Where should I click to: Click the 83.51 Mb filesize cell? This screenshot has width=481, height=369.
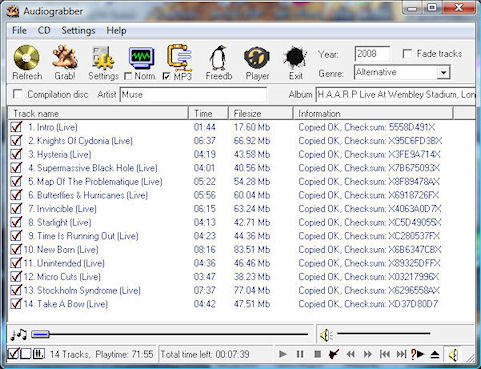(252, 249)
